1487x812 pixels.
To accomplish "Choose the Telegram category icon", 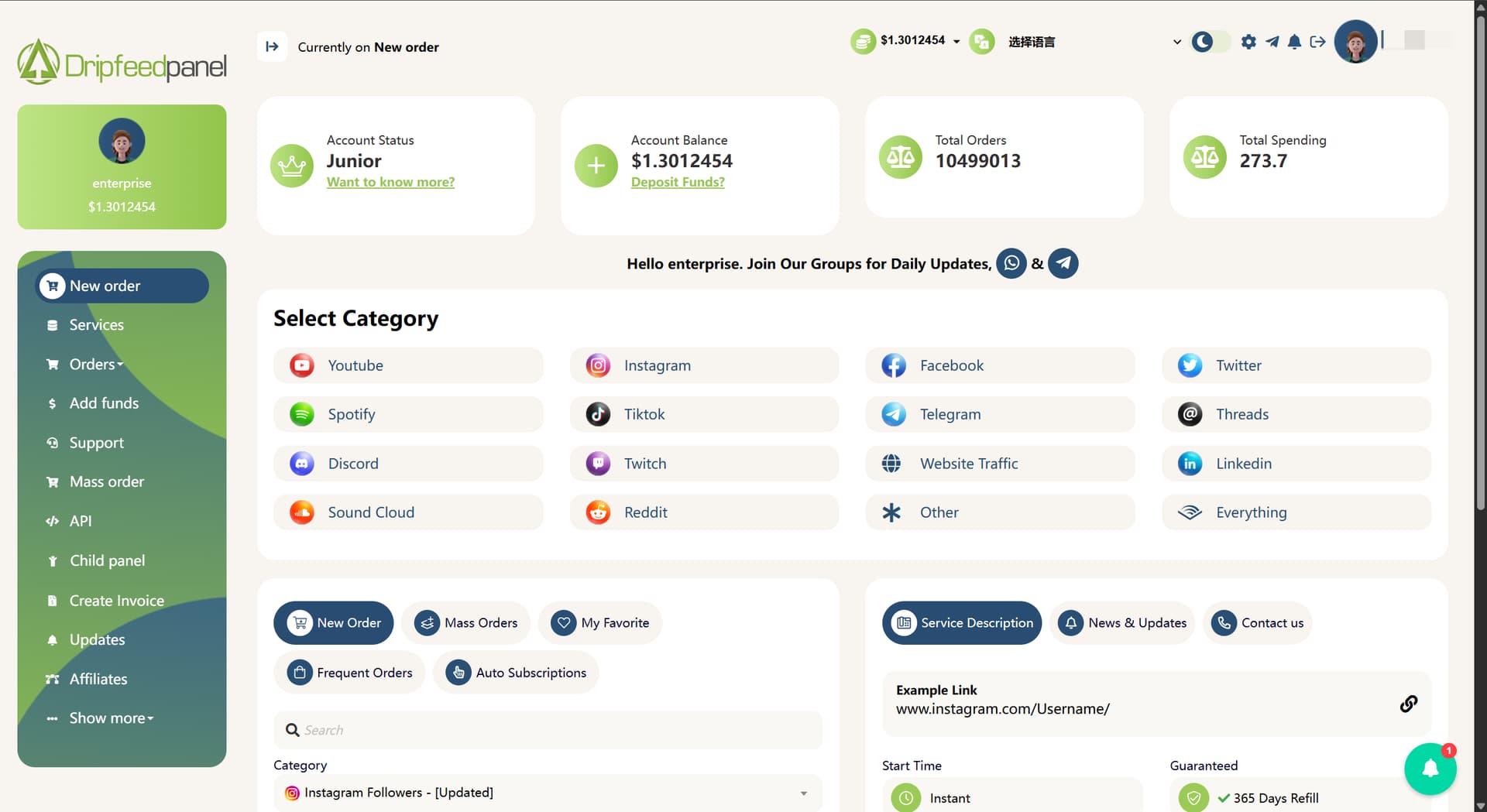I will (x=894, y=414).
